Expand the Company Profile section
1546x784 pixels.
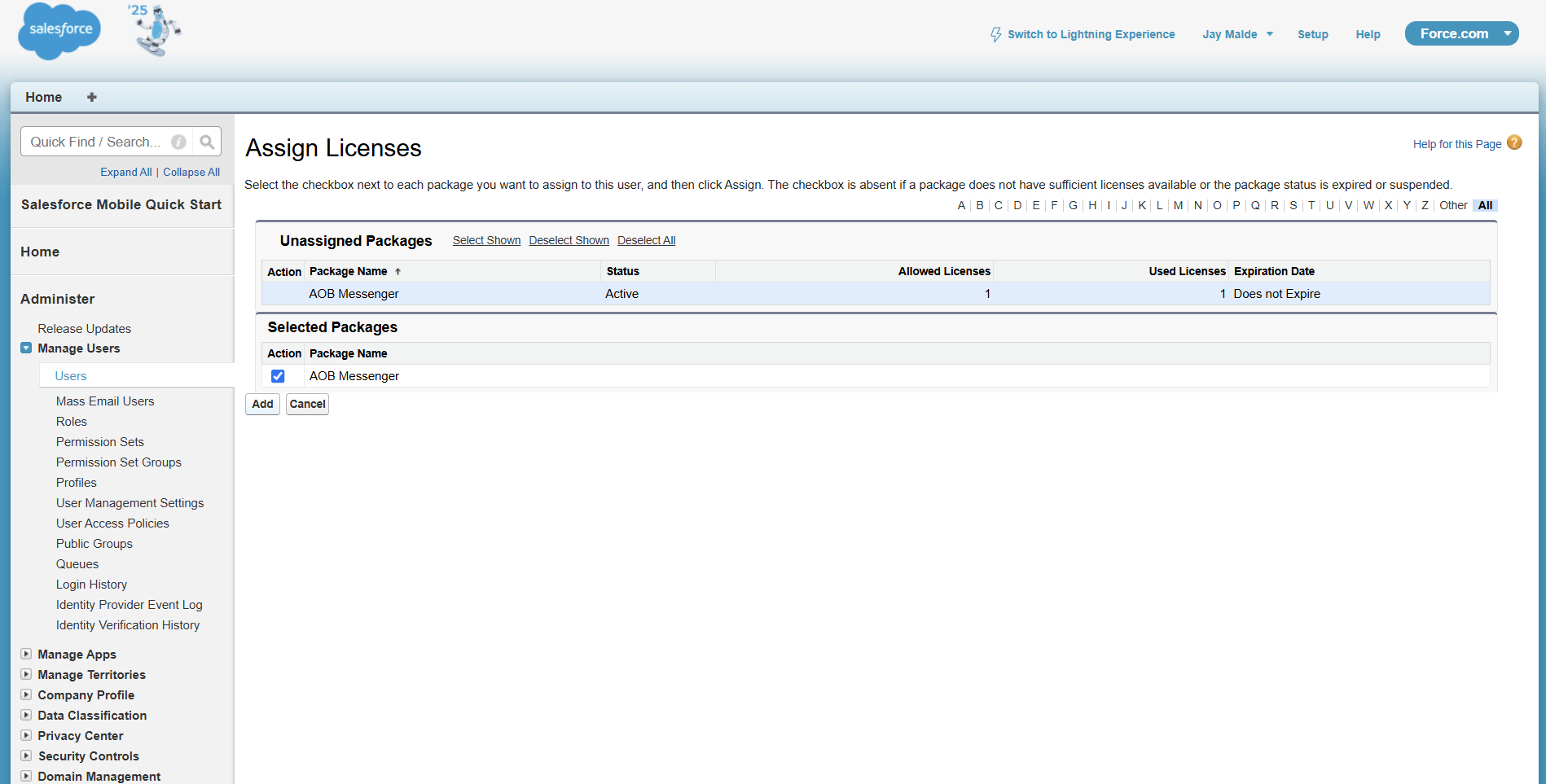point(26,694)
